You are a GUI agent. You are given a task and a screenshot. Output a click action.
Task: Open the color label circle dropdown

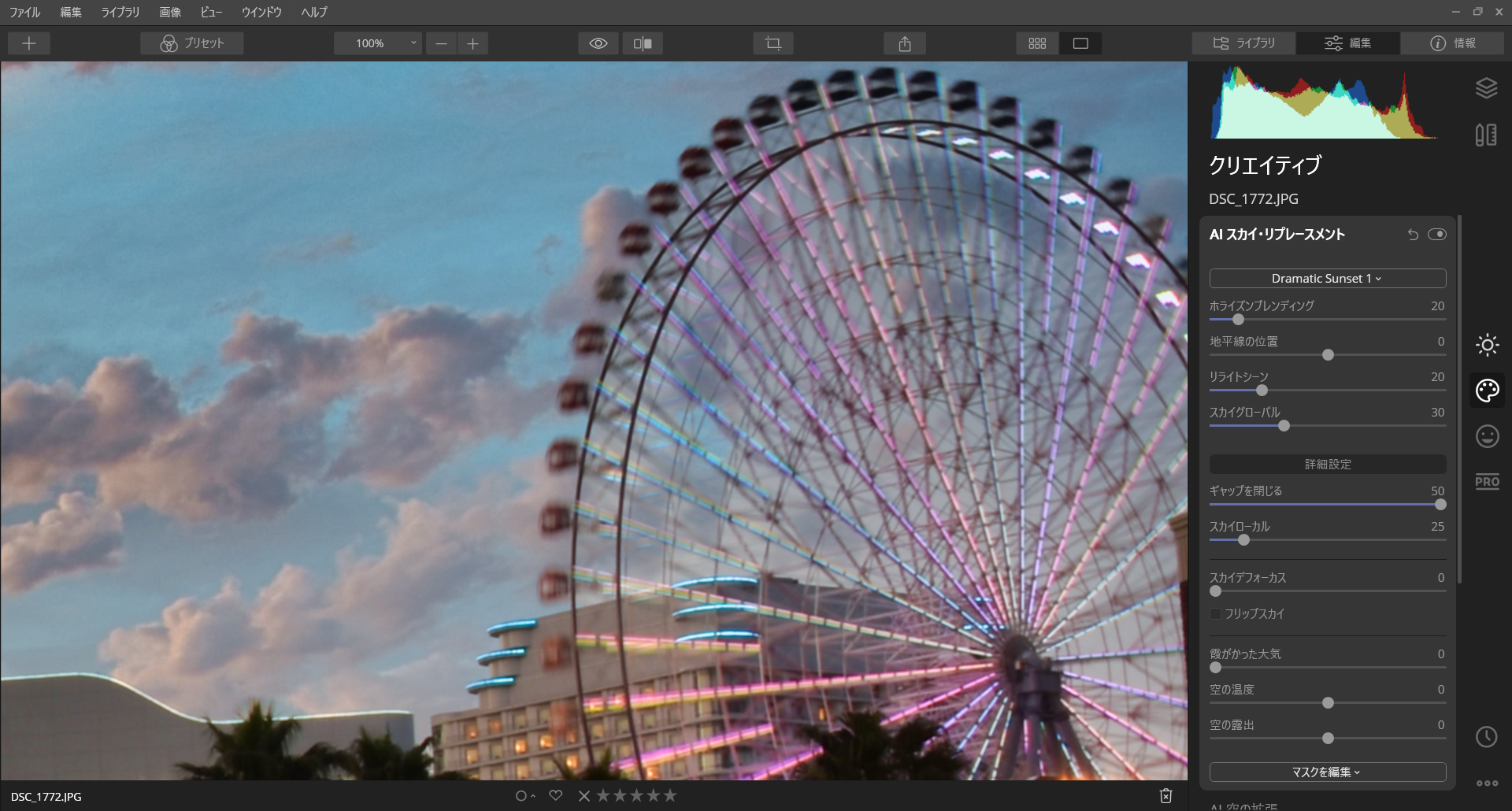point(525,796)
